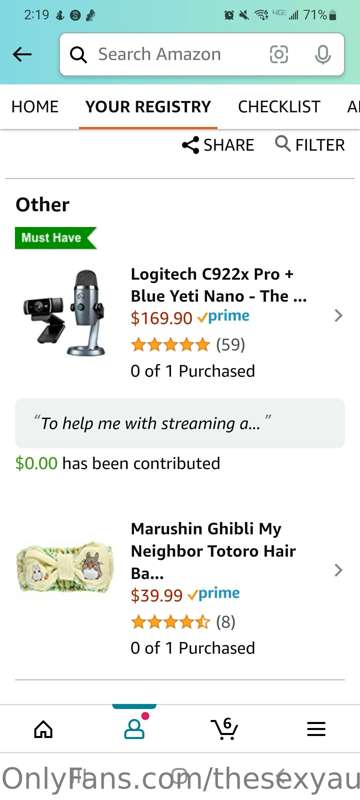360x800 pixels.
Task: Open Logitech webcam and mic thumbnail
Action: click(x=66, y=313)
